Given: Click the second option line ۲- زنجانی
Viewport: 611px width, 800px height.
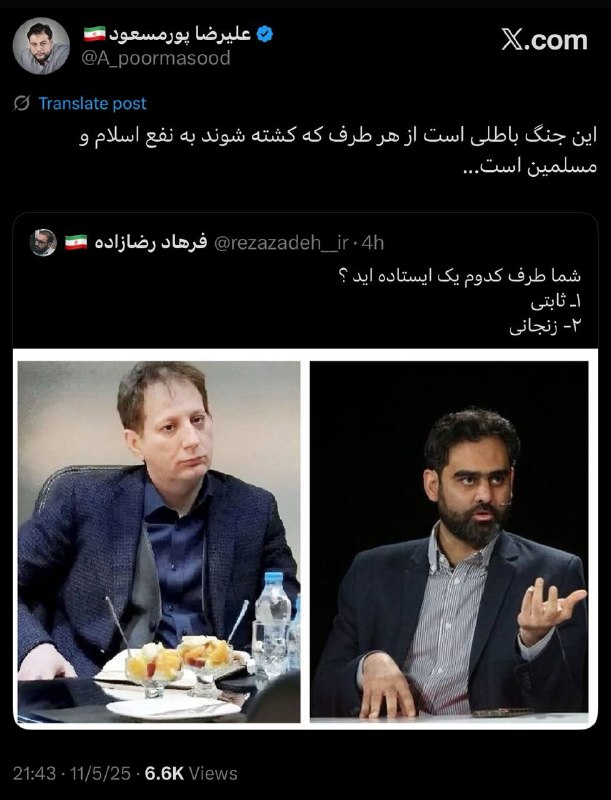Looking at the screenshot, I should tap(545, 326).
